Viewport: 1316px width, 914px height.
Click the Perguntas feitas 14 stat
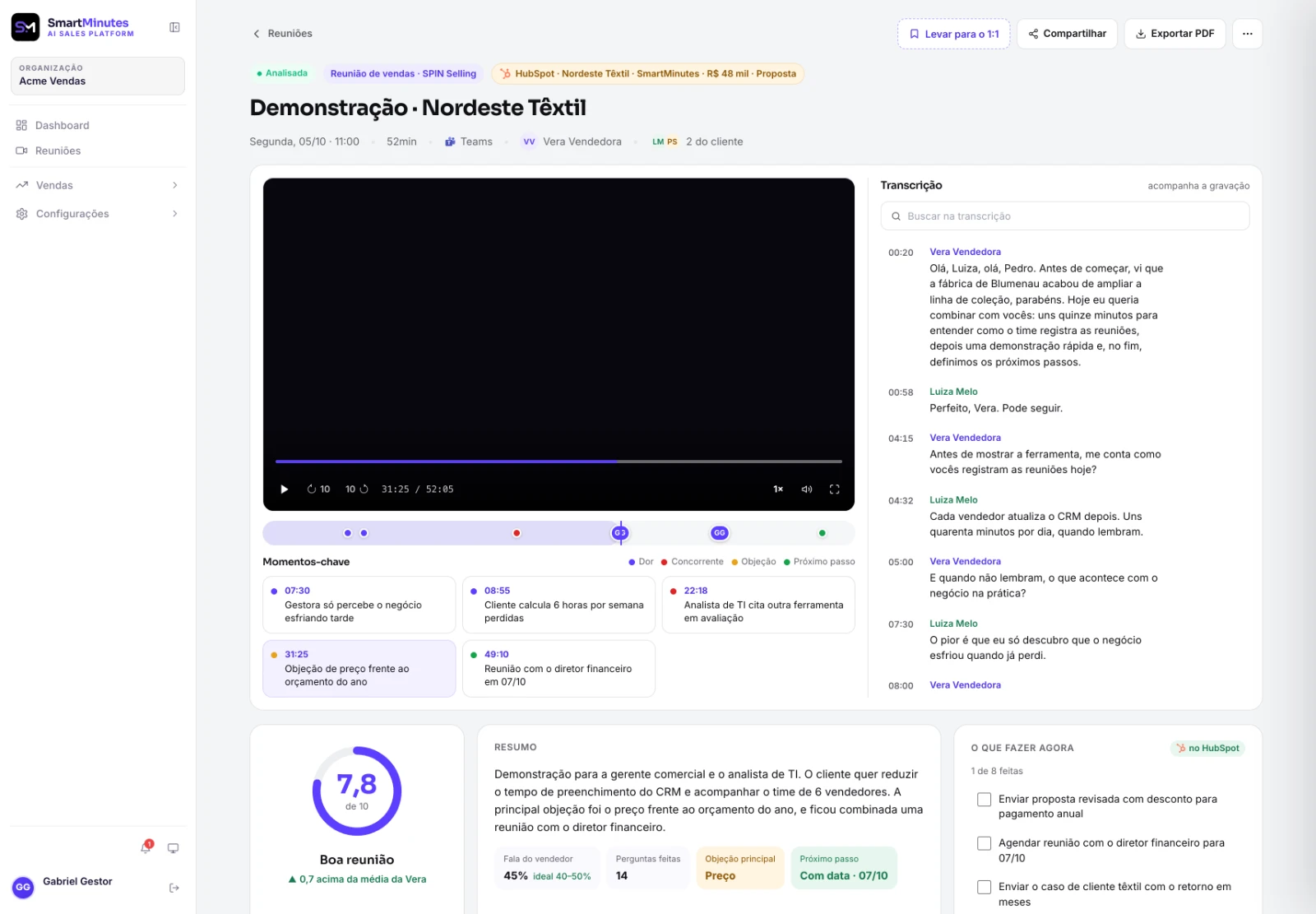tap(648, 868)
